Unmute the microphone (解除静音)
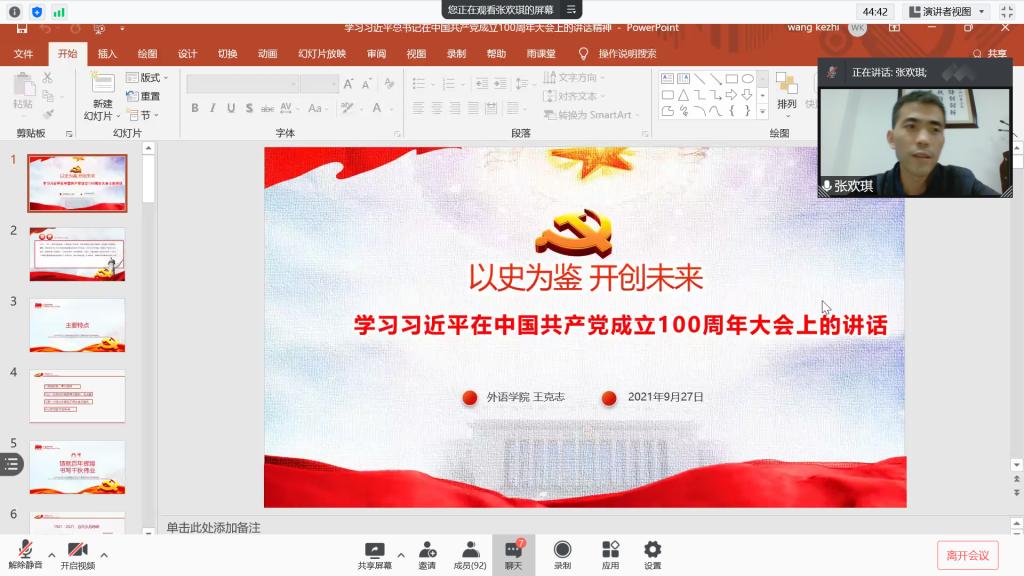This screenshot has height=576, width=1024. (24, 553)
